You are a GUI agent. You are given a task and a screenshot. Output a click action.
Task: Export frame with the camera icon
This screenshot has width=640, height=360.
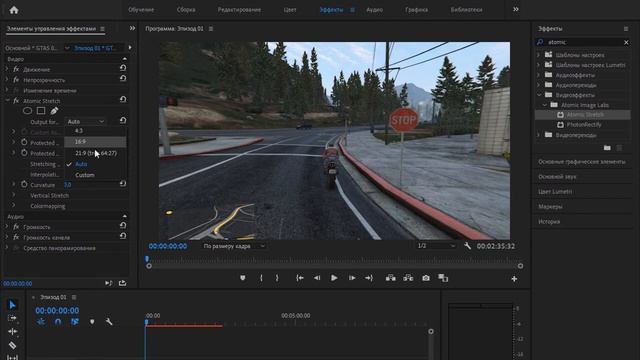(426, 278)
